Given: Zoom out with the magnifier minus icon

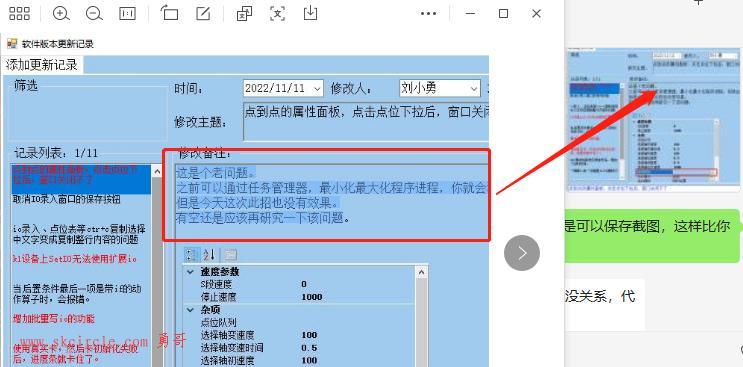Looking at the screenshot, I should (x=94, y=14).
